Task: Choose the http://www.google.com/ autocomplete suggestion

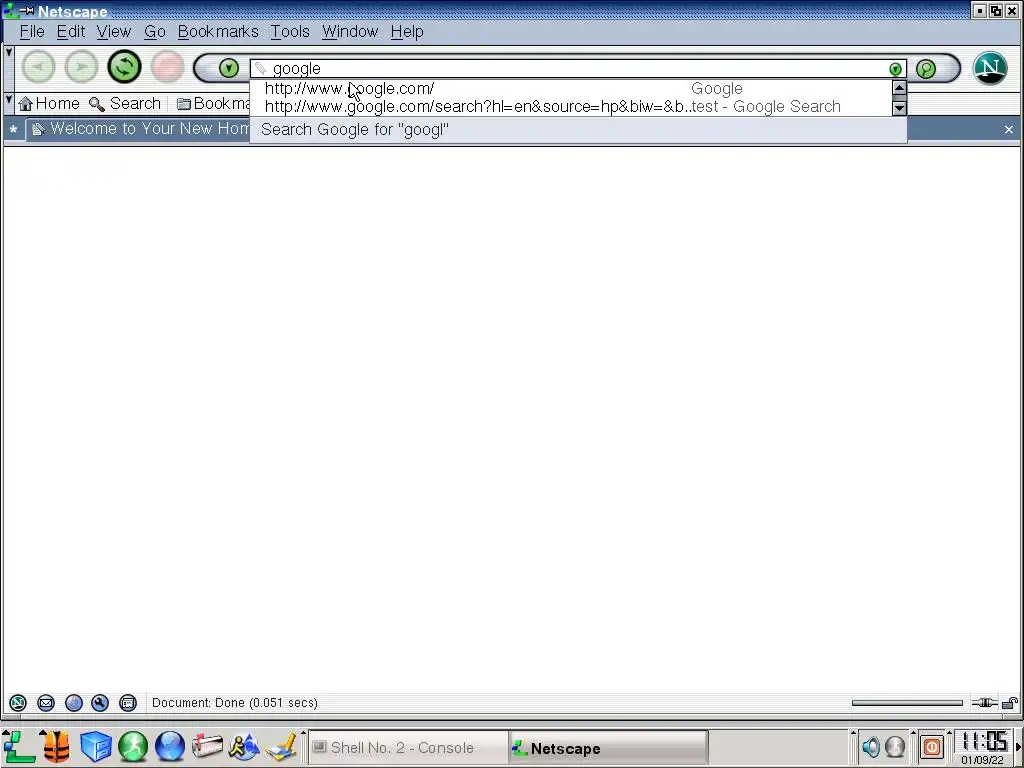Action: coord(571,88)
